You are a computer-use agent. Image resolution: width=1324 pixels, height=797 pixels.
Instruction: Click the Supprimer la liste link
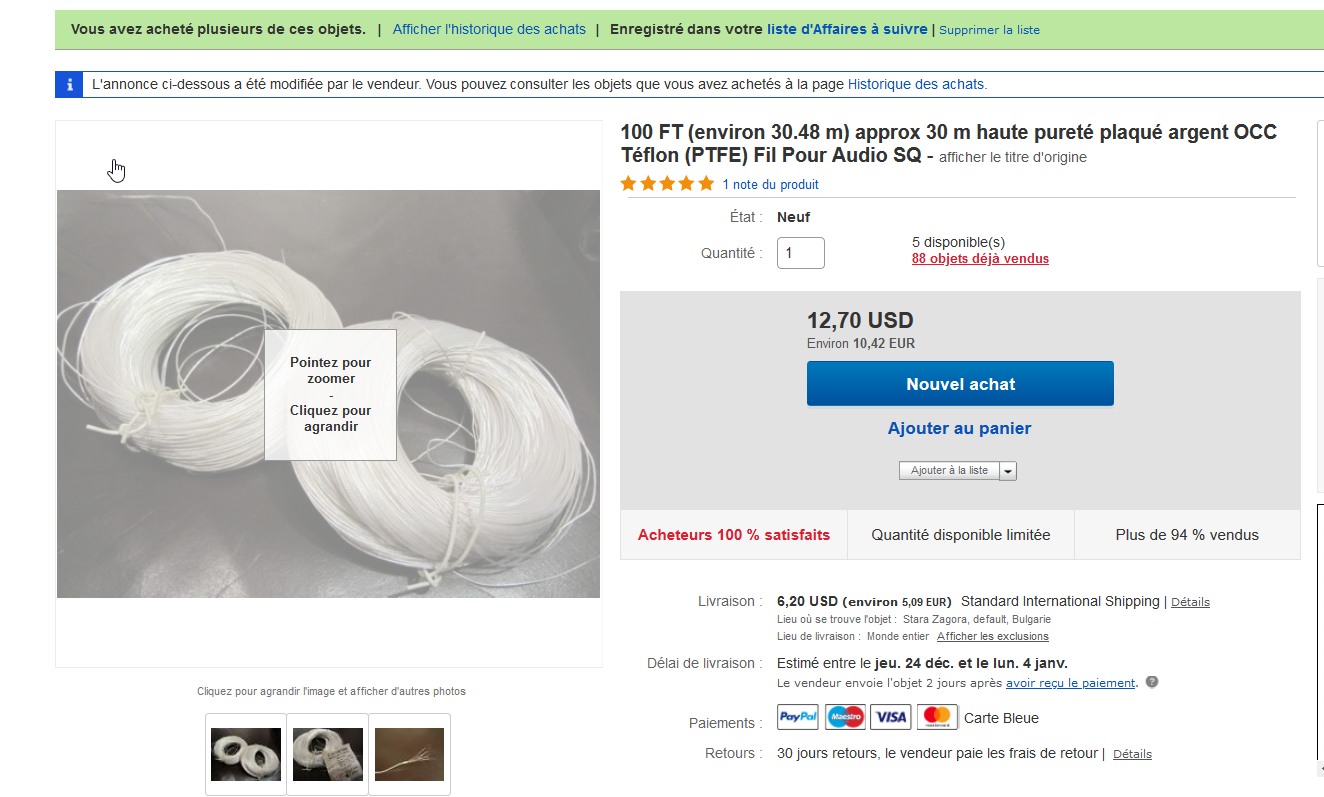pyautogui.click(x=989, y=30)
